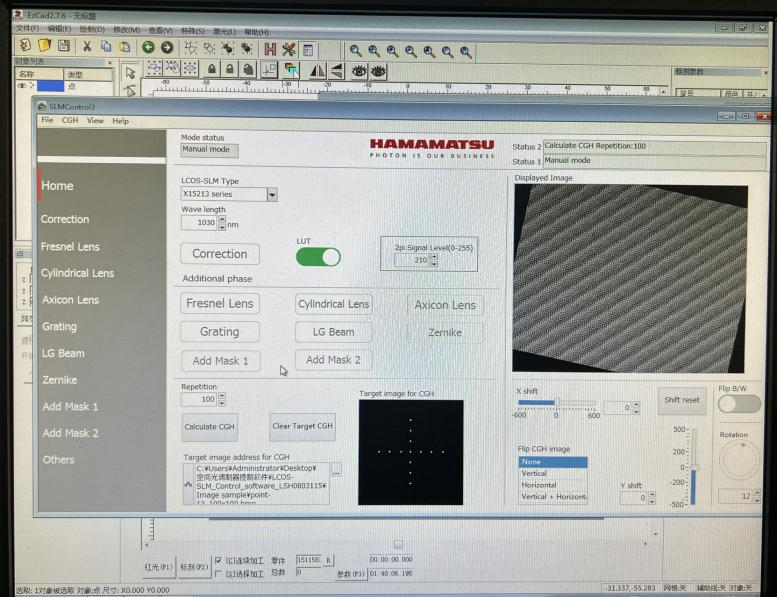Click the first magnifier zoom icon
This screenshot has height=597, width=777.
pos(354,50)
